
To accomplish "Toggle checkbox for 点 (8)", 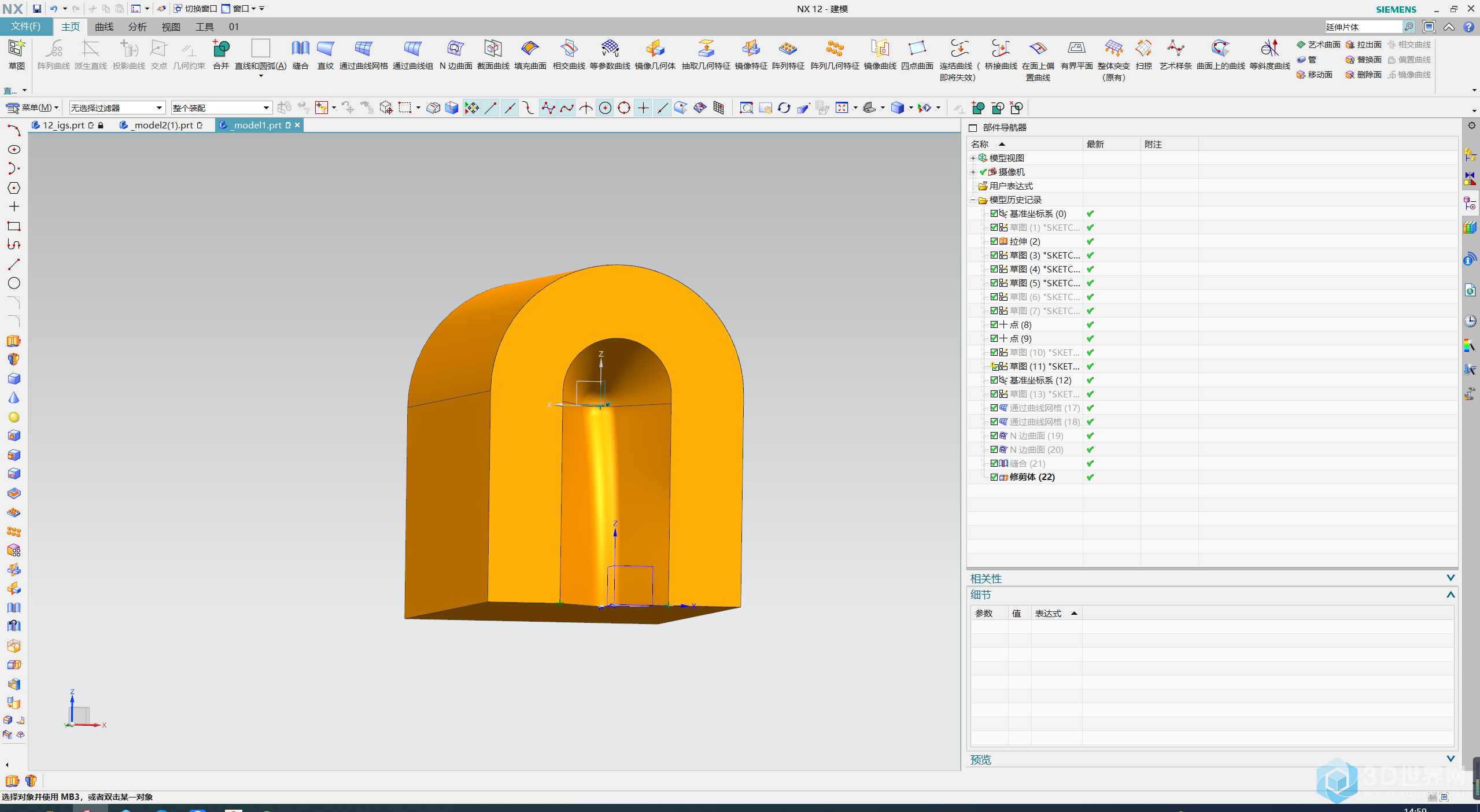I will (994, 324).
